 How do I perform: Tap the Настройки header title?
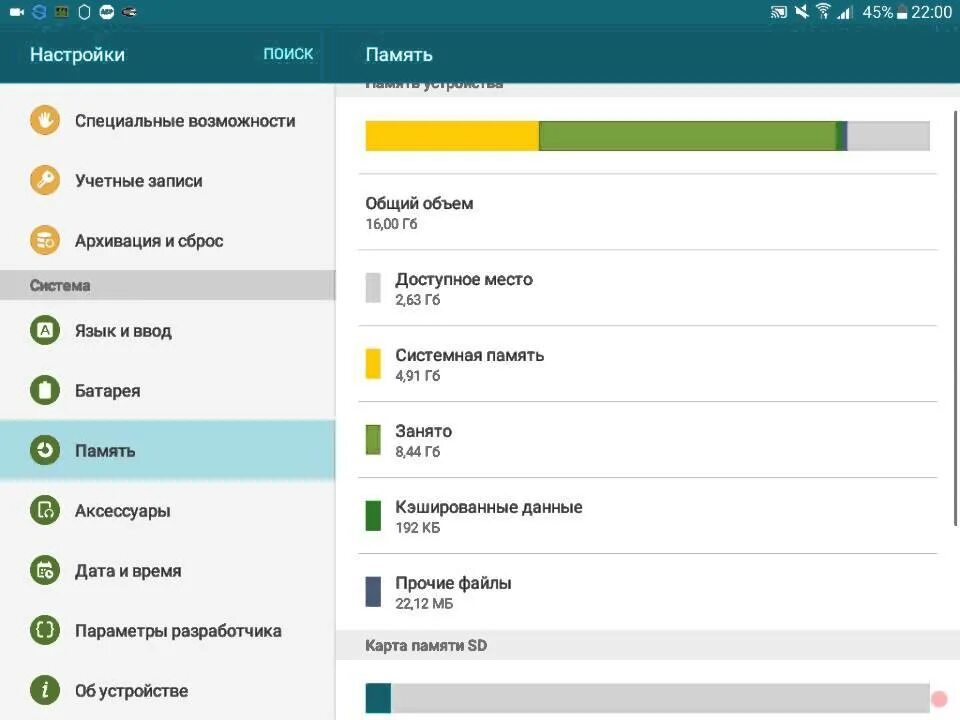coord(77,54)
